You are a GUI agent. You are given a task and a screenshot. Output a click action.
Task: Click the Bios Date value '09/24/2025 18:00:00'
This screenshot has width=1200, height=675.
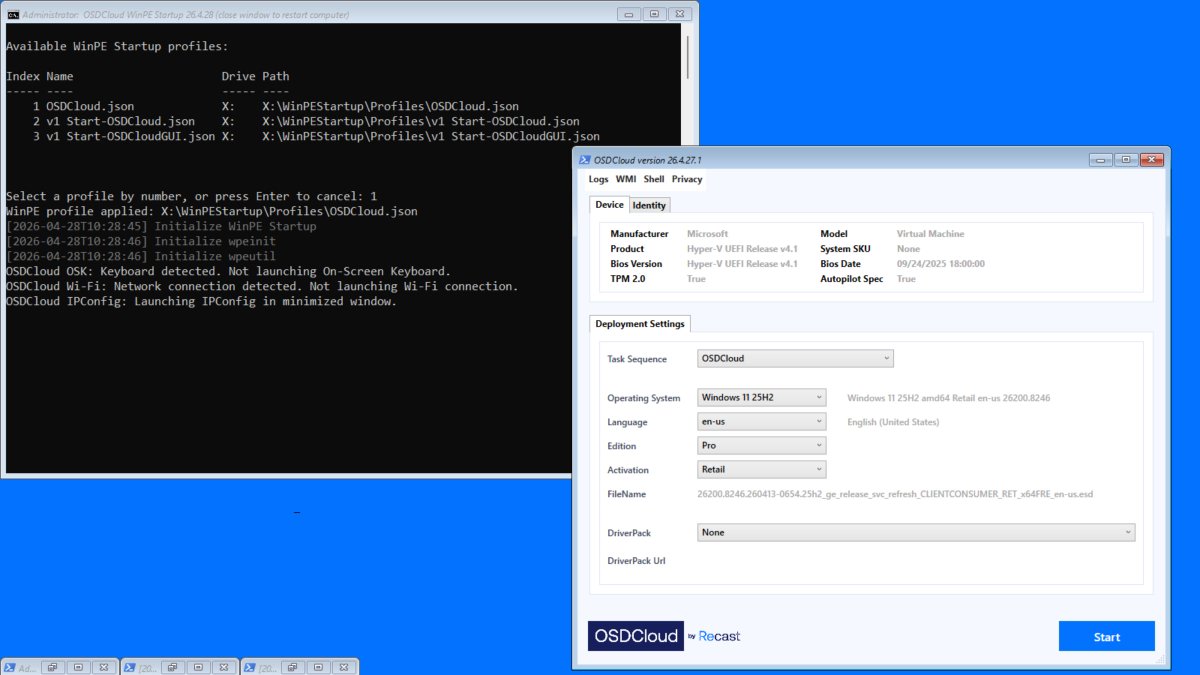pyautogui.click(x=940, y=264)
